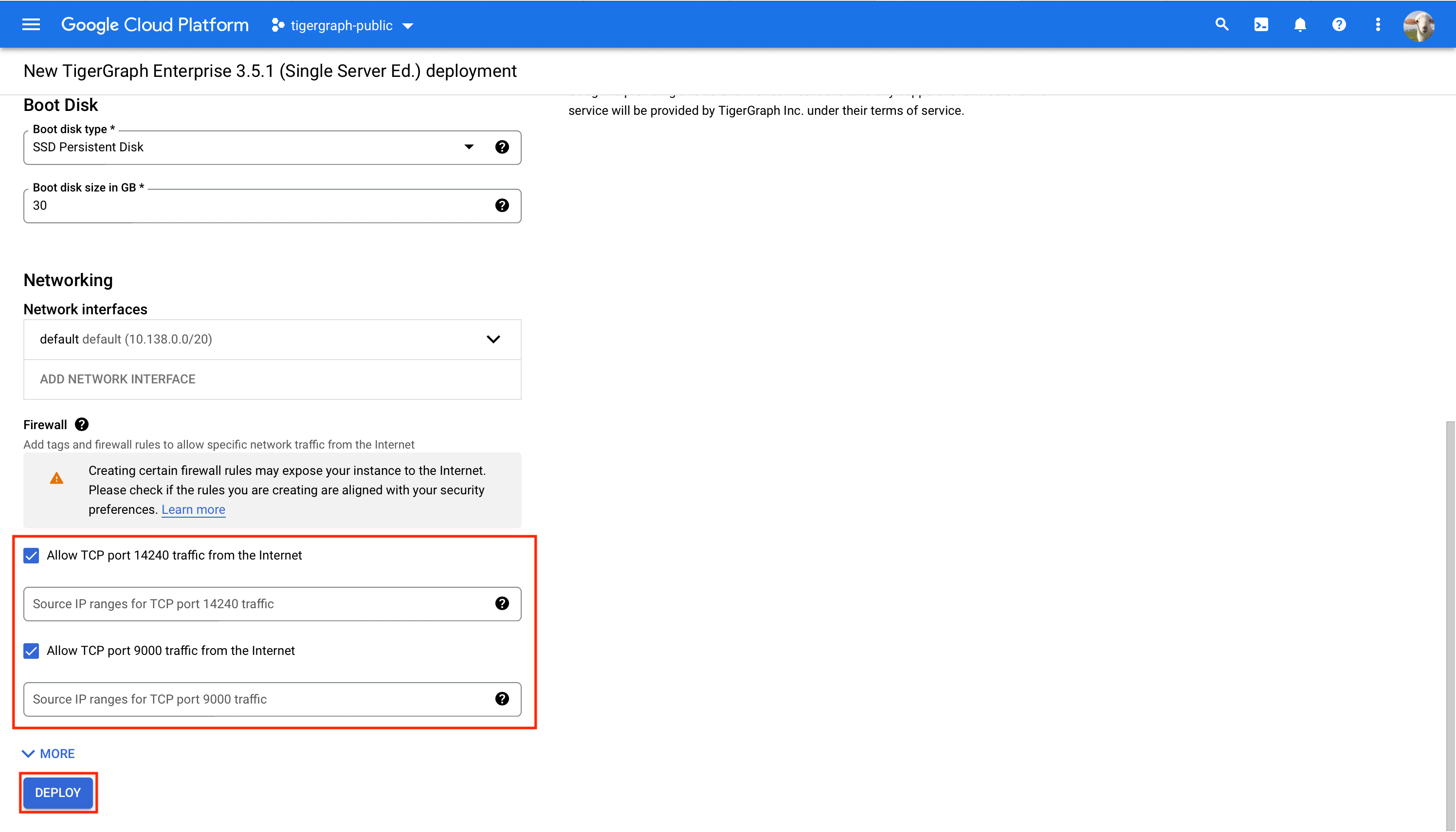Viewport: 1456px width, 832px height.
Task: Click the DEPLOY button
Action: coord(58,793)
